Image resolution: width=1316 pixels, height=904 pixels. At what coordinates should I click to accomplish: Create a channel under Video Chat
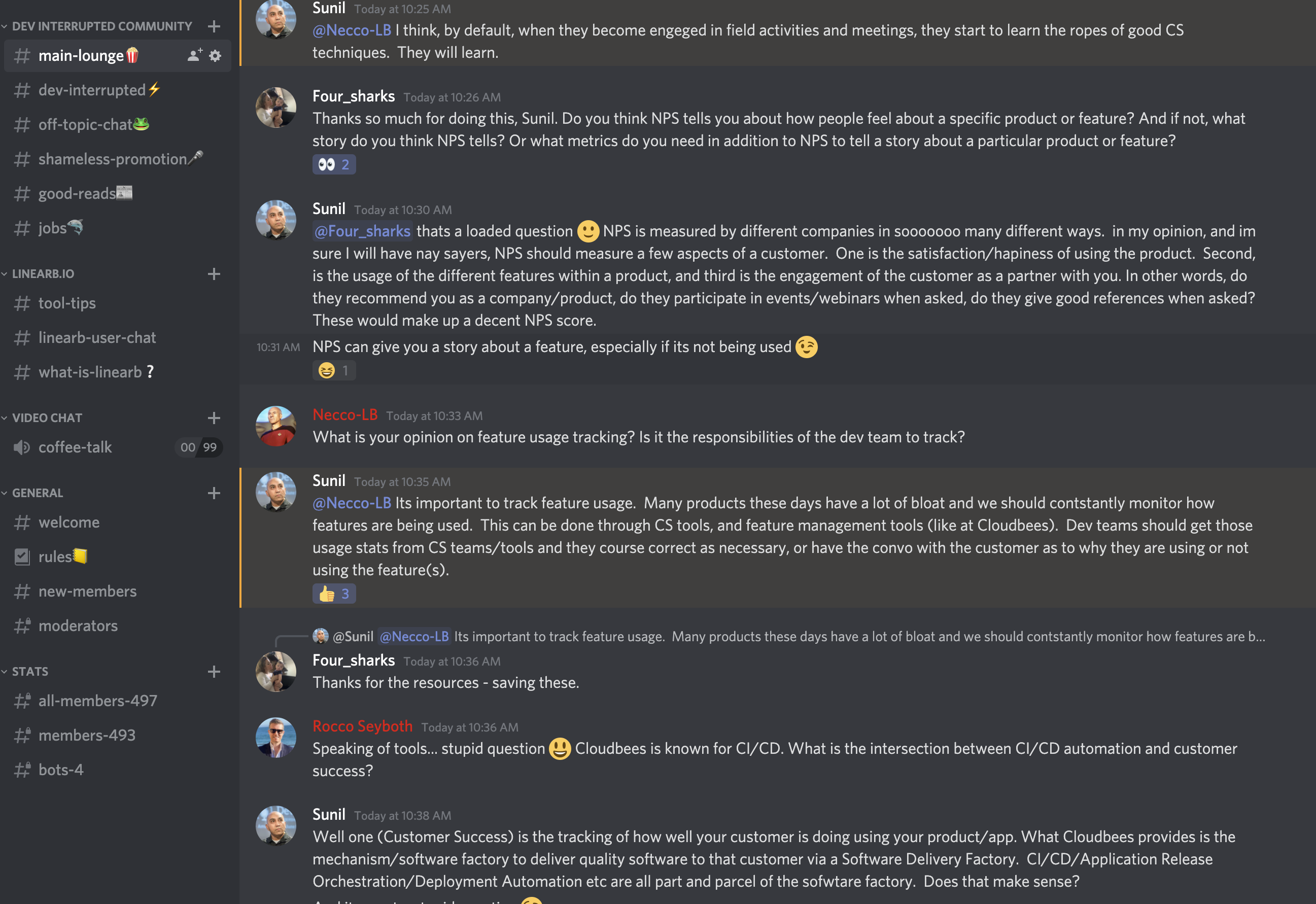pos(214,418)
